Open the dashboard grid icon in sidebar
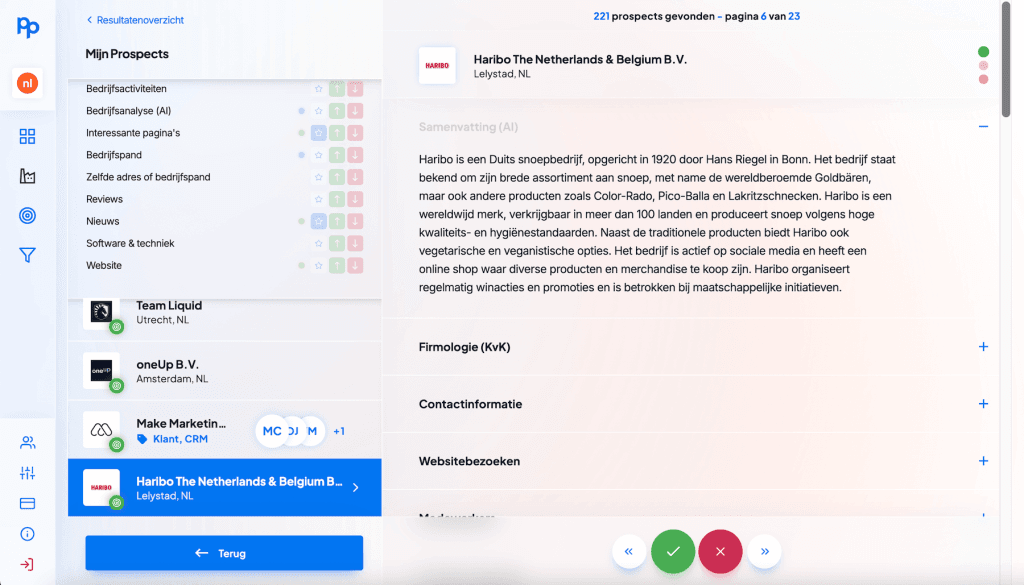Viewport: 1024px width, 585px height. point(27,137)
